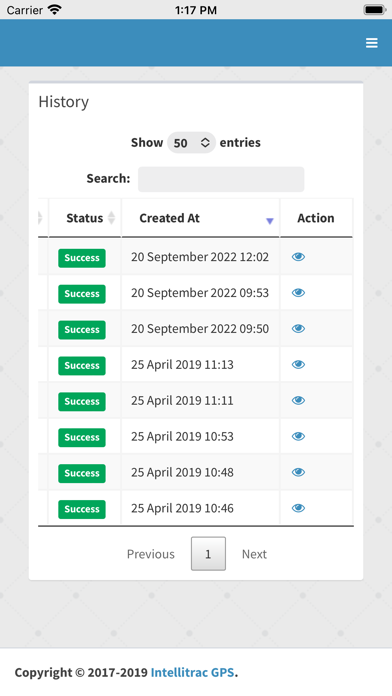Focus the Search input field

221,179
